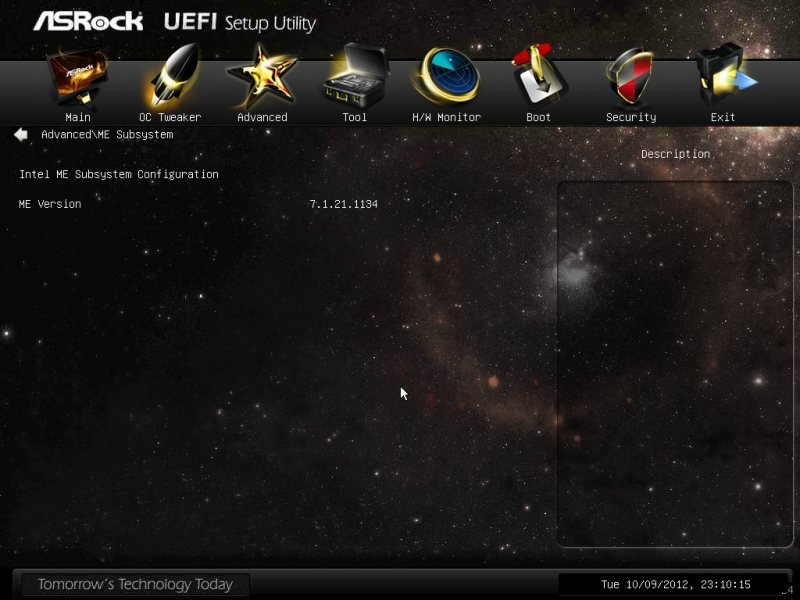The height and width of the screenshot is (600, 800).
Task: Open the Main monitor icon
Action: pyautogui.click(x=78, y=77)
